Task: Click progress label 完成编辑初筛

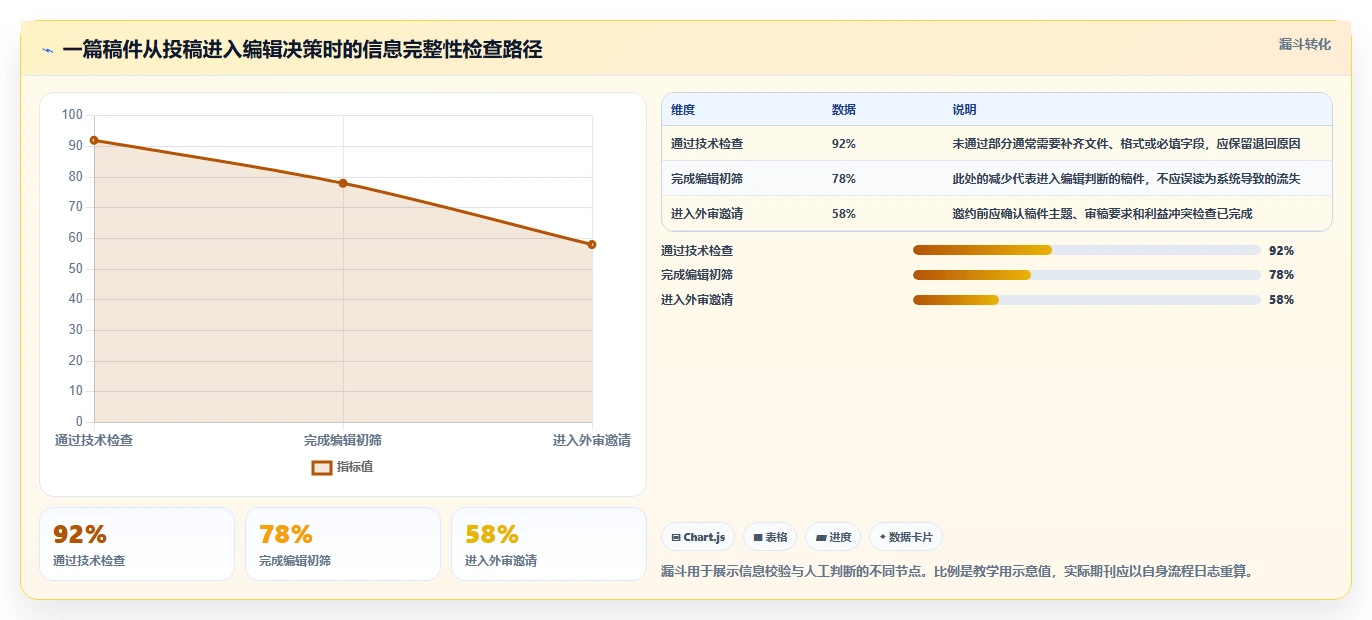Action: 697,275
